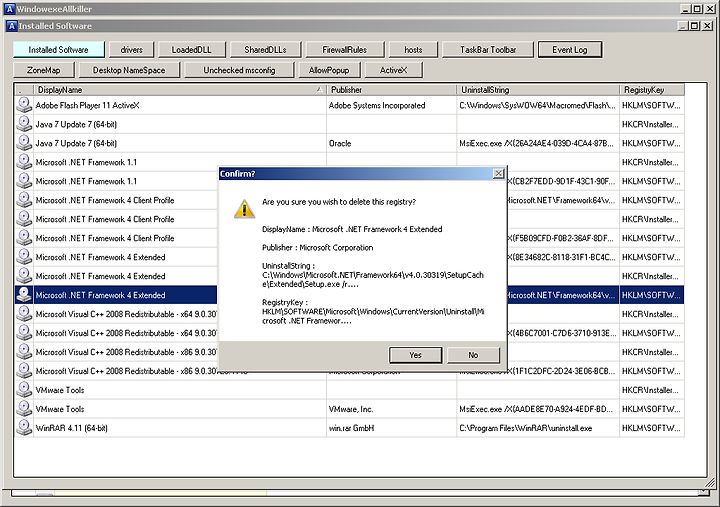Open the TaskBar Toolbar tab
Viewport: 720px width, 507px height.
[x=488, y=50]
